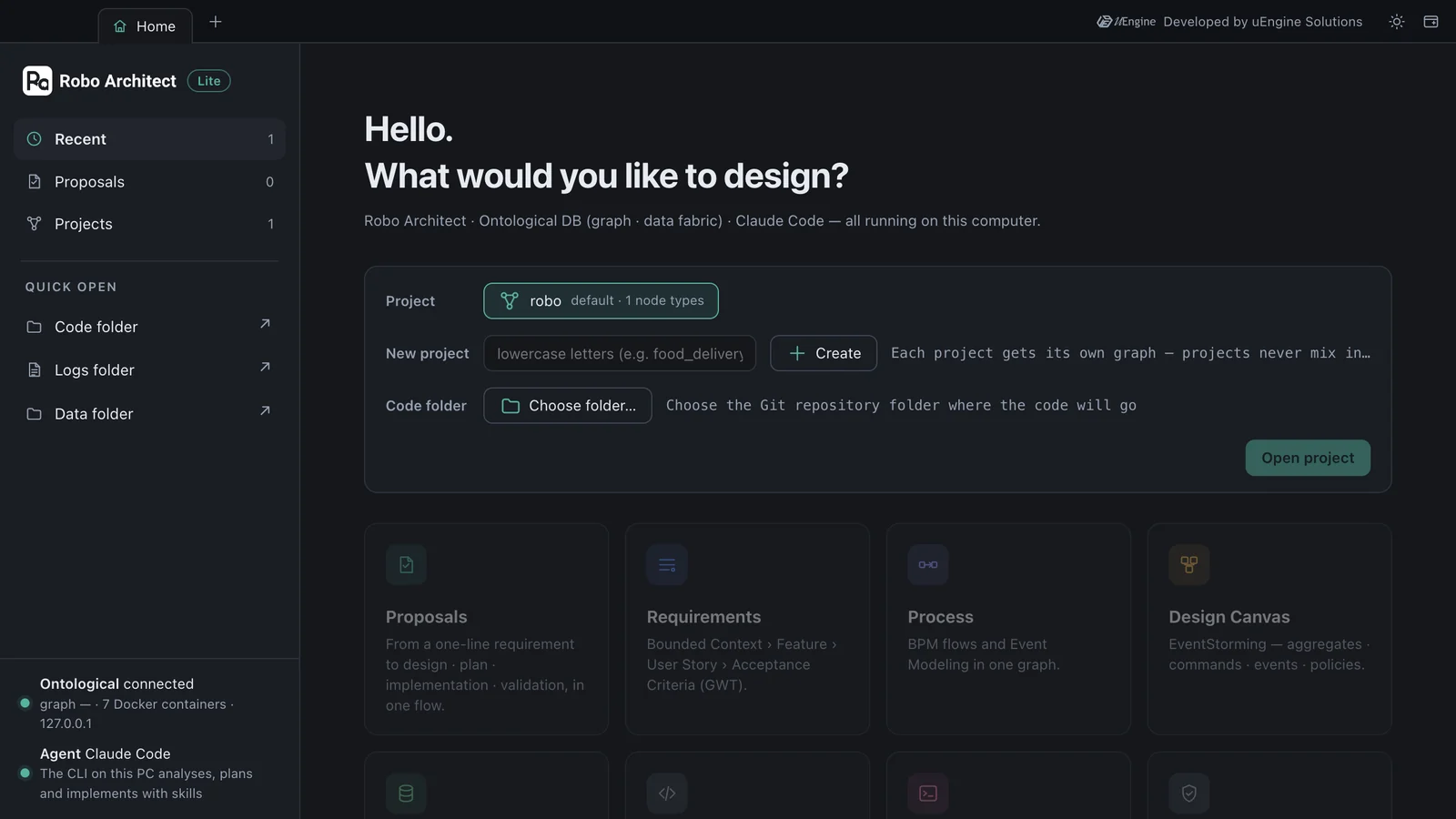Click the uEngine logo in title bar
Screen dimensions: 1456x819
click(x=1126, y=22)
